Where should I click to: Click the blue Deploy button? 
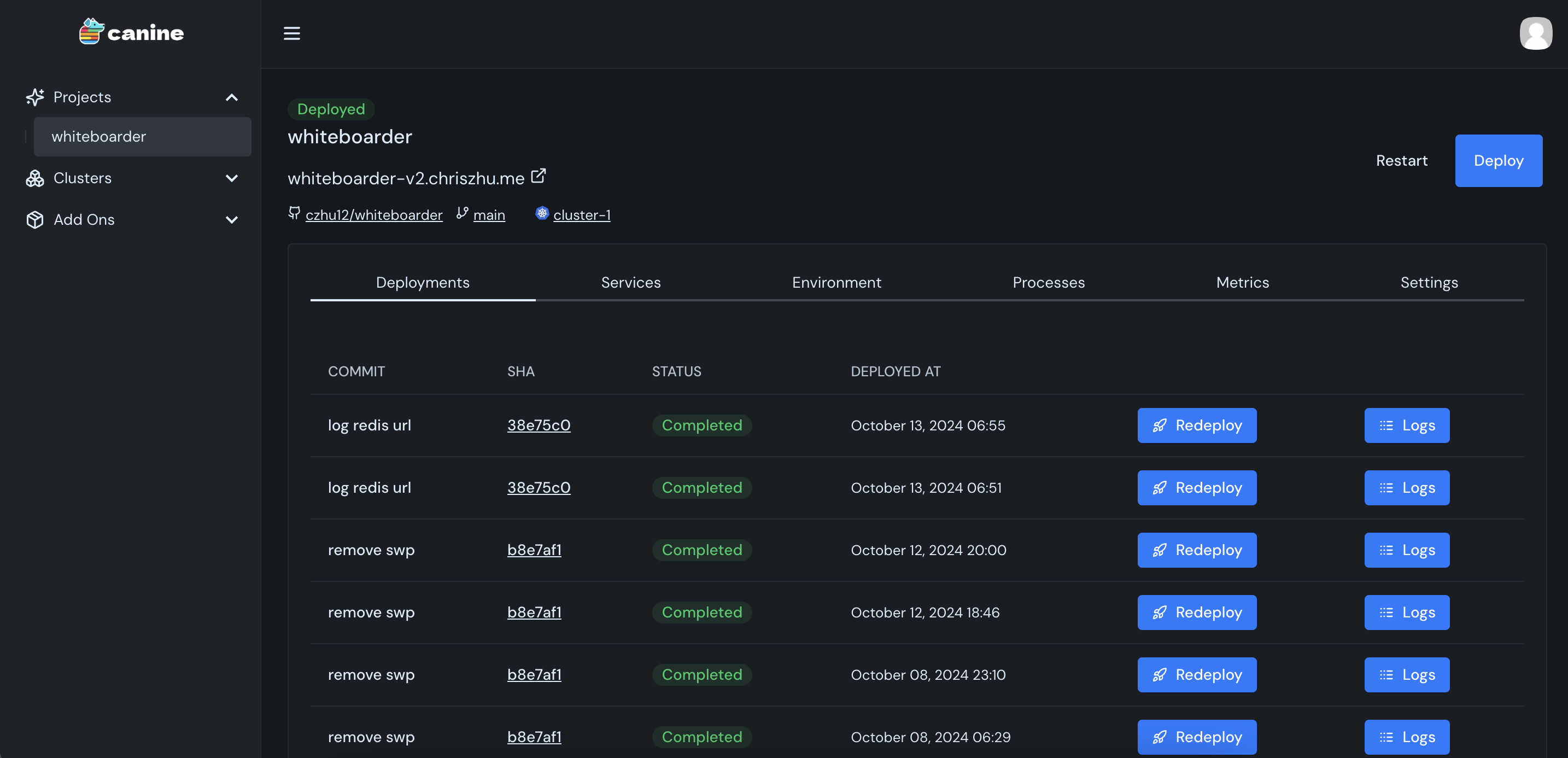1498,161
